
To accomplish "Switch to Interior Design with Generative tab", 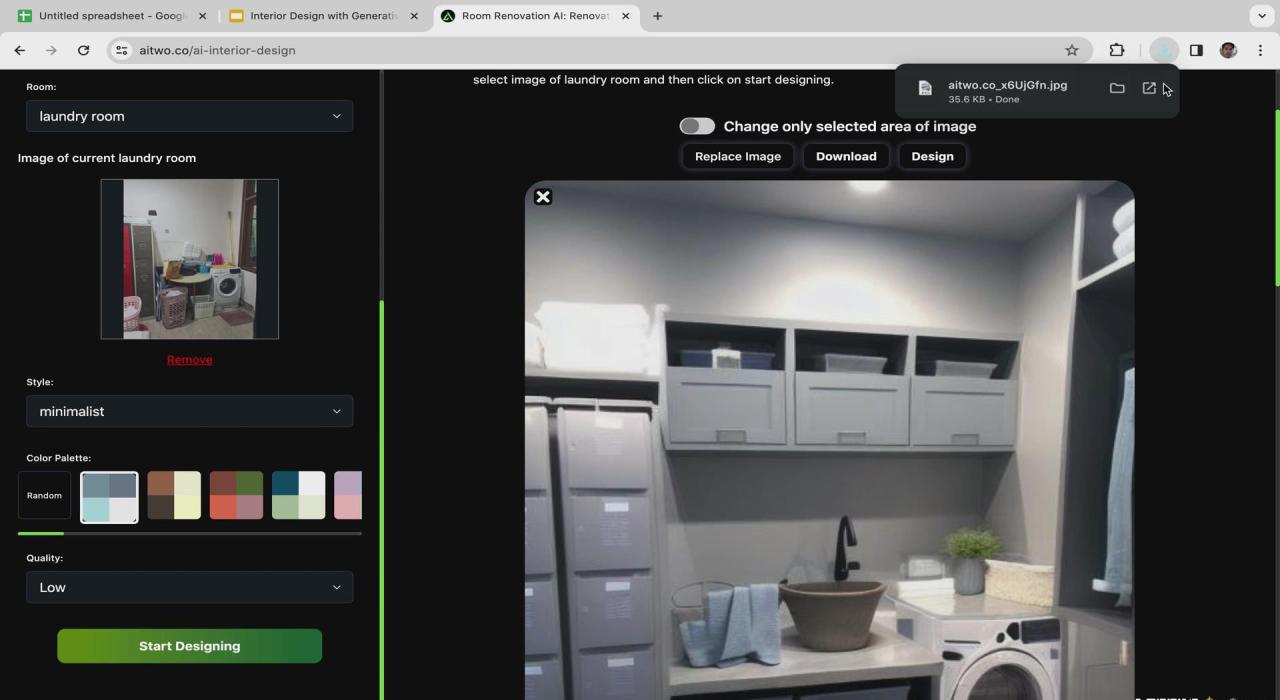I will coord(318,16).
